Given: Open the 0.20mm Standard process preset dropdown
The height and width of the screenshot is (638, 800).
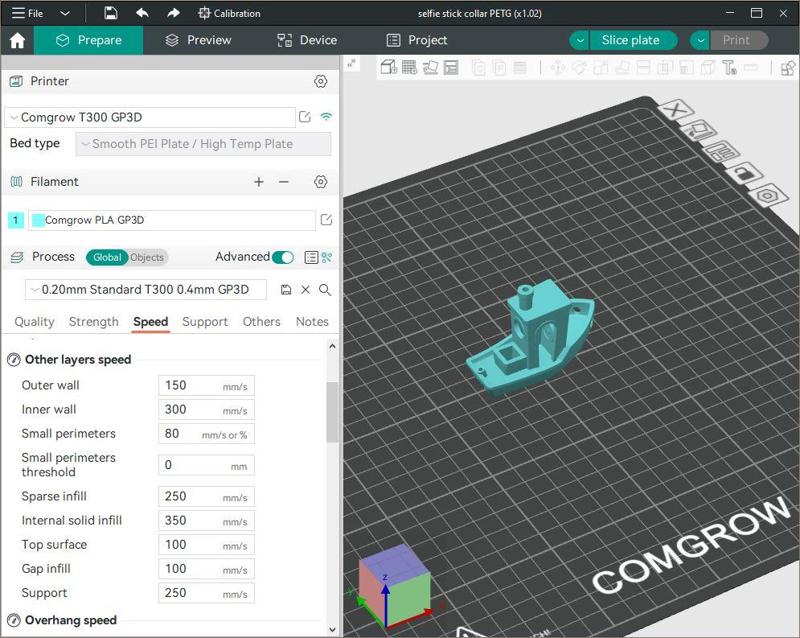Looking at the screenshot, I should click(146, 290).
